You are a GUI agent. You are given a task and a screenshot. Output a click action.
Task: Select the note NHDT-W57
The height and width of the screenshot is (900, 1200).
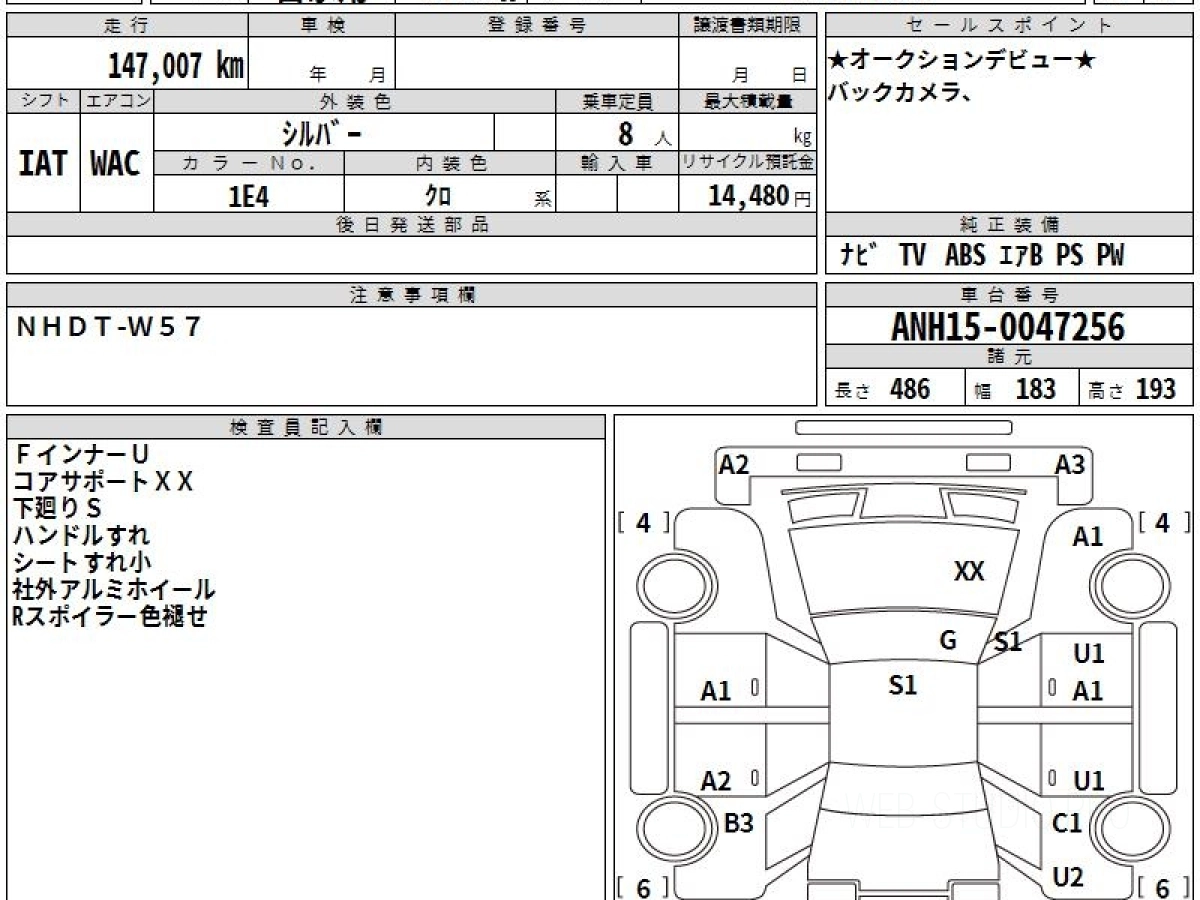[110, 326]
